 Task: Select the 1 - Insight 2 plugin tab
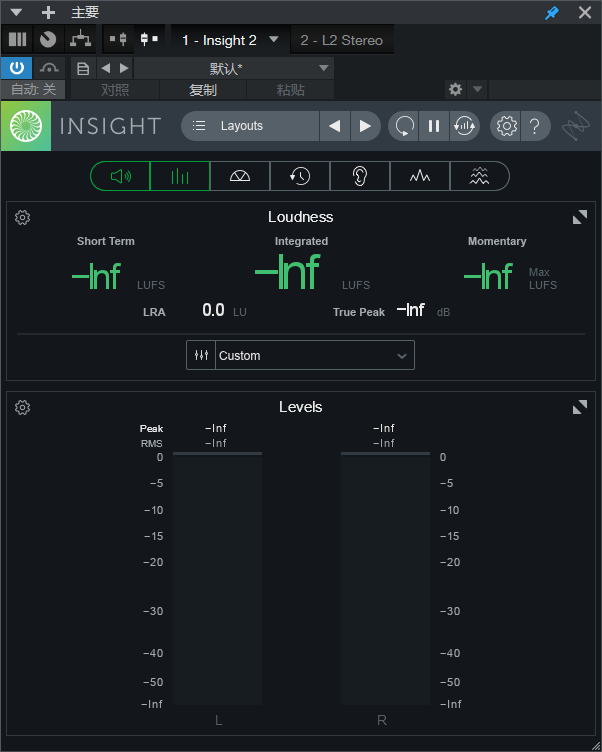219,40
